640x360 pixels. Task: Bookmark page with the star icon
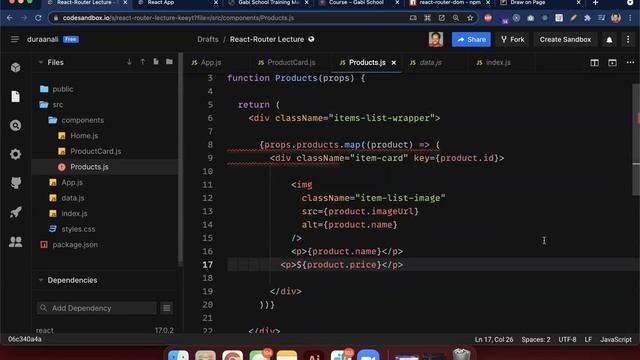pyautogui.click(x=470, y=18)
